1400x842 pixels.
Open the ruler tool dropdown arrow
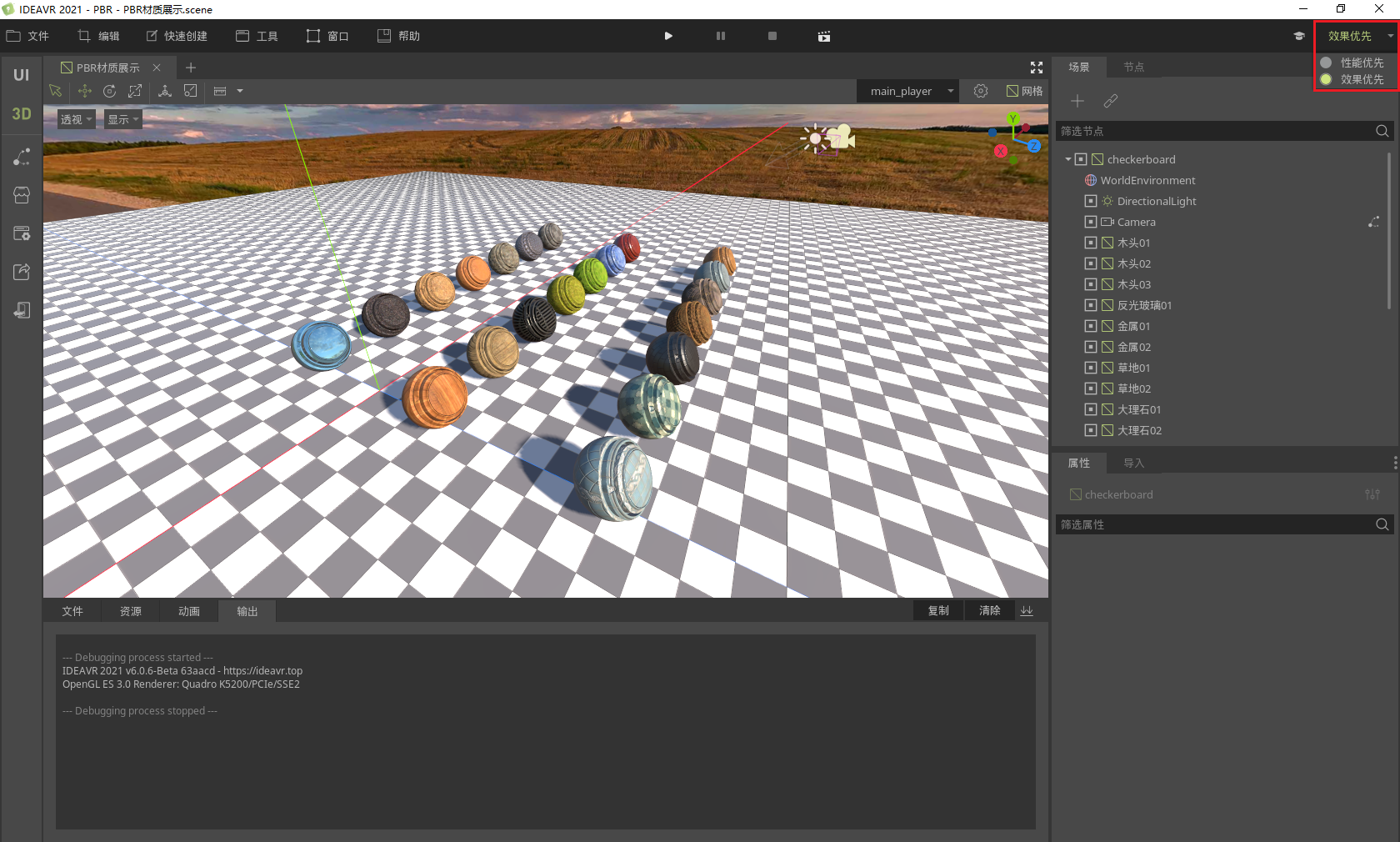(x=240, y=91)
